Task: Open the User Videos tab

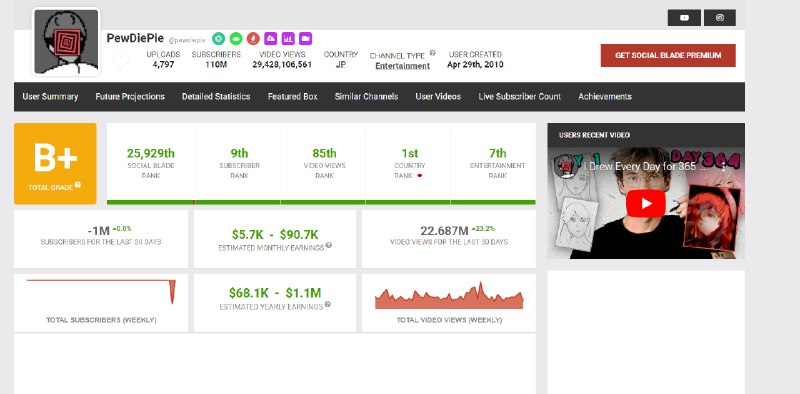Action: coord(438,96)
